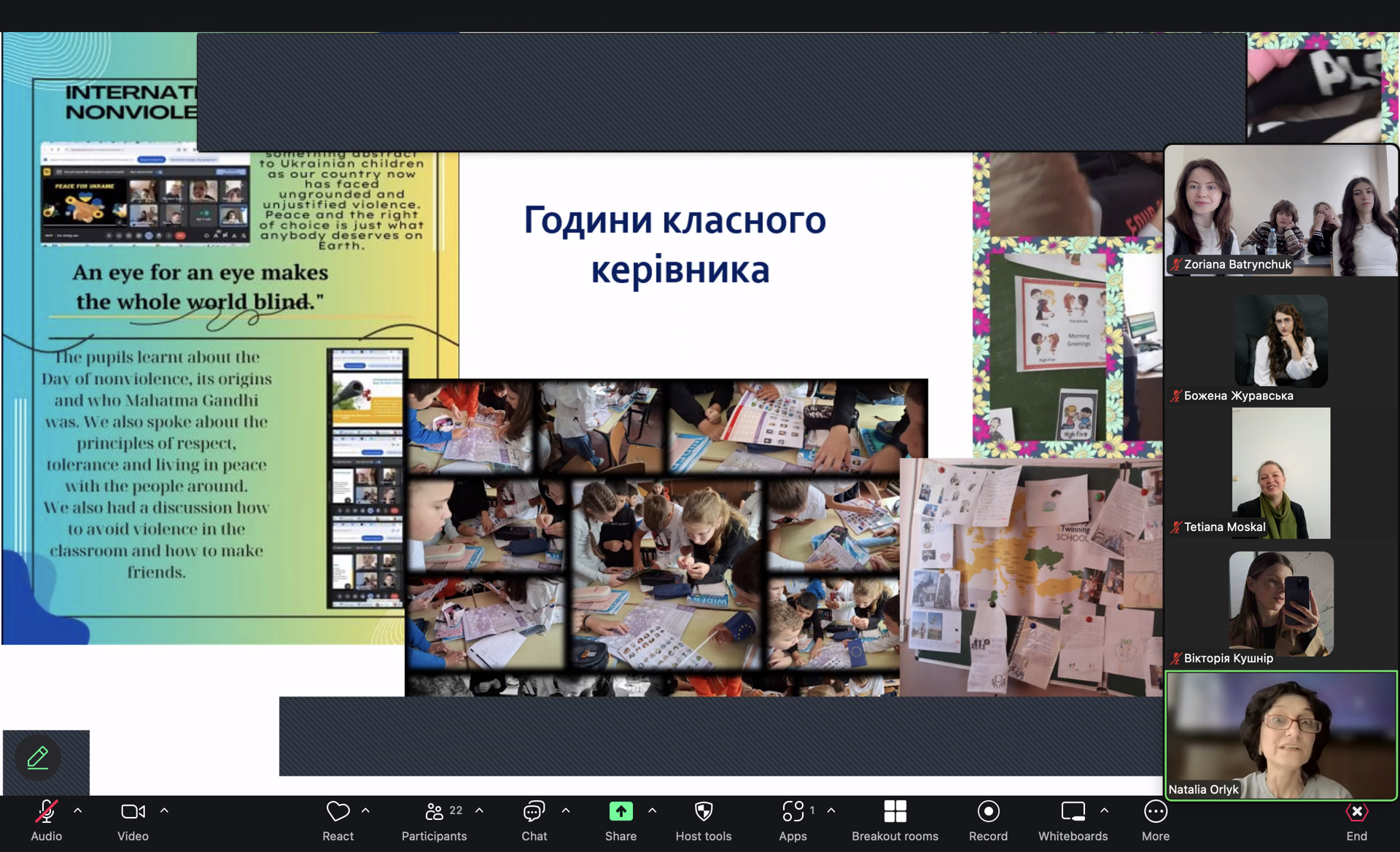Open the Apps icon
1400x852 pixels.
click(x=793, y=812)
